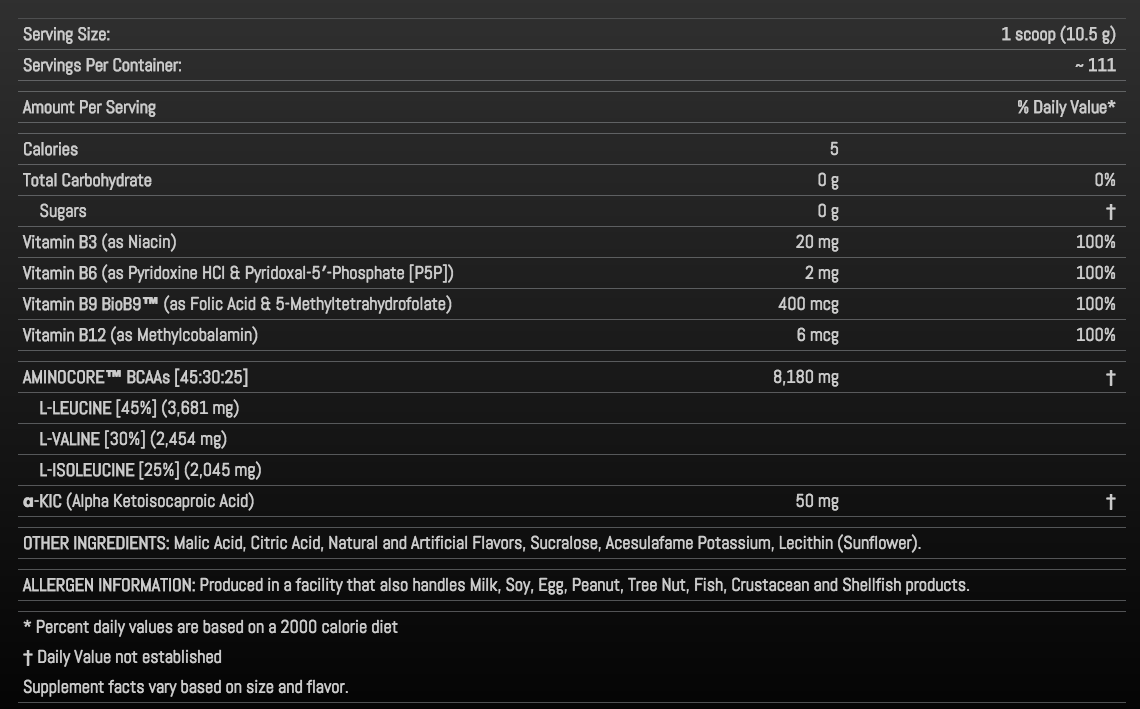Click the Sugars row label
The image size is (1140, 709).
coord(63,211)
